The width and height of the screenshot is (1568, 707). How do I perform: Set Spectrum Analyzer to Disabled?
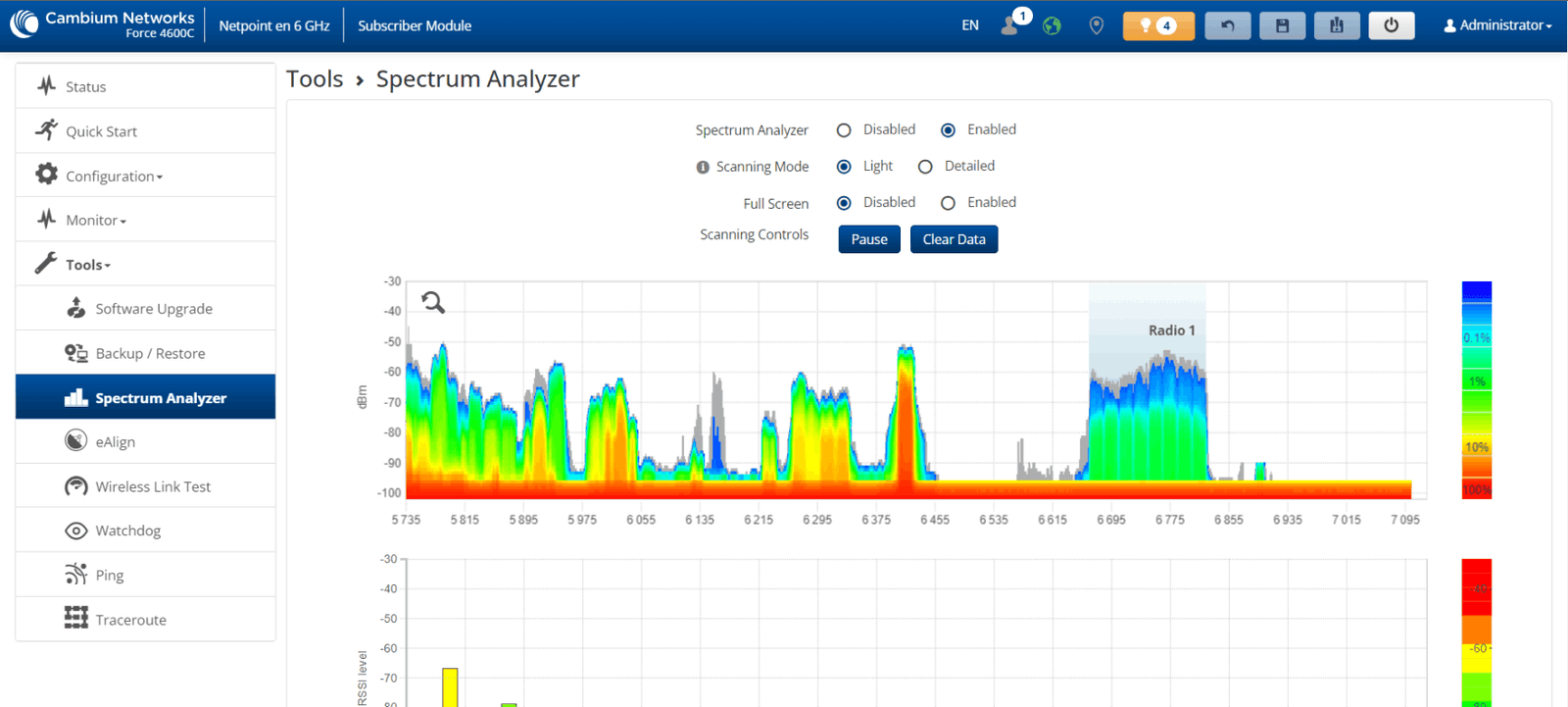pos(844,130)
